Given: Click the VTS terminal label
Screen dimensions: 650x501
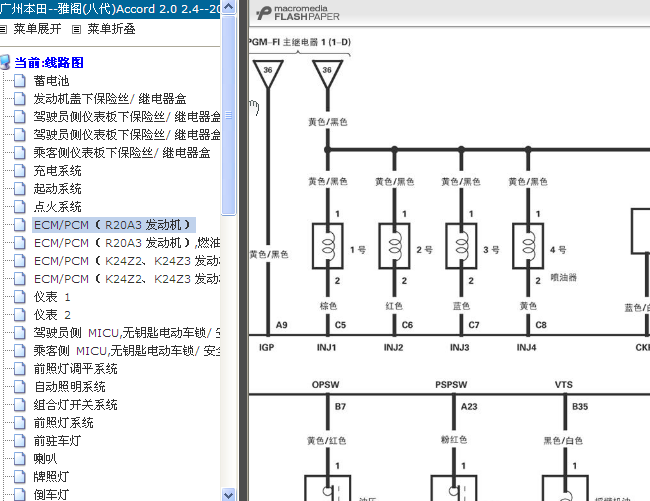Looking at the screenshot, I should (x=563, y=385).
